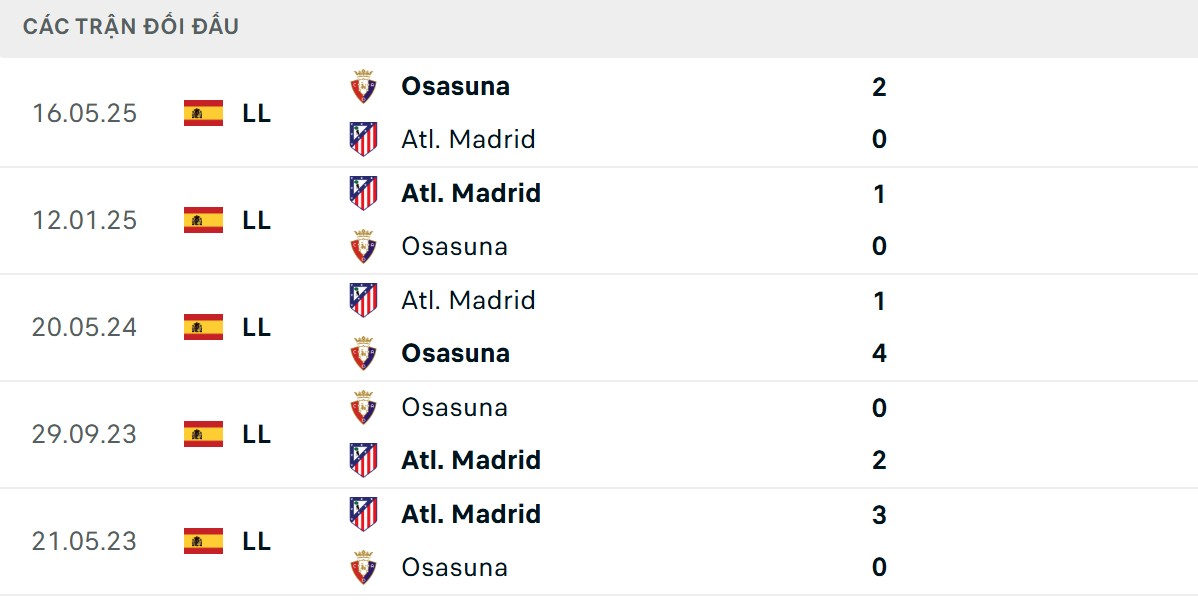Screen dimensions: 1198x610
Task: Click the CÁC TRẬN ĐỐI ĐẦU header
Action: pos(131,27)
